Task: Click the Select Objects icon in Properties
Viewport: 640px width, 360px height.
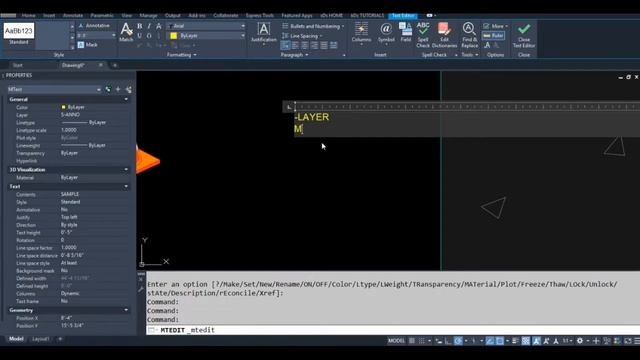Action: 118,89
